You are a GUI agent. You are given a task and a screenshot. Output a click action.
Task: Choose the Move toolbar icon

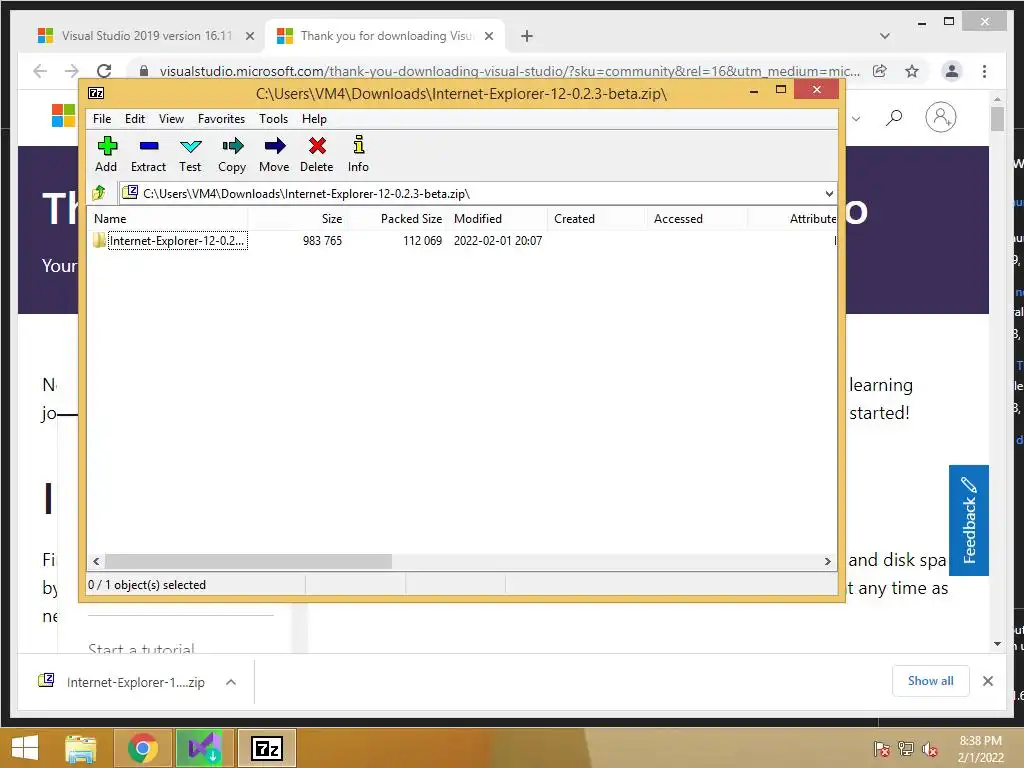274,154
